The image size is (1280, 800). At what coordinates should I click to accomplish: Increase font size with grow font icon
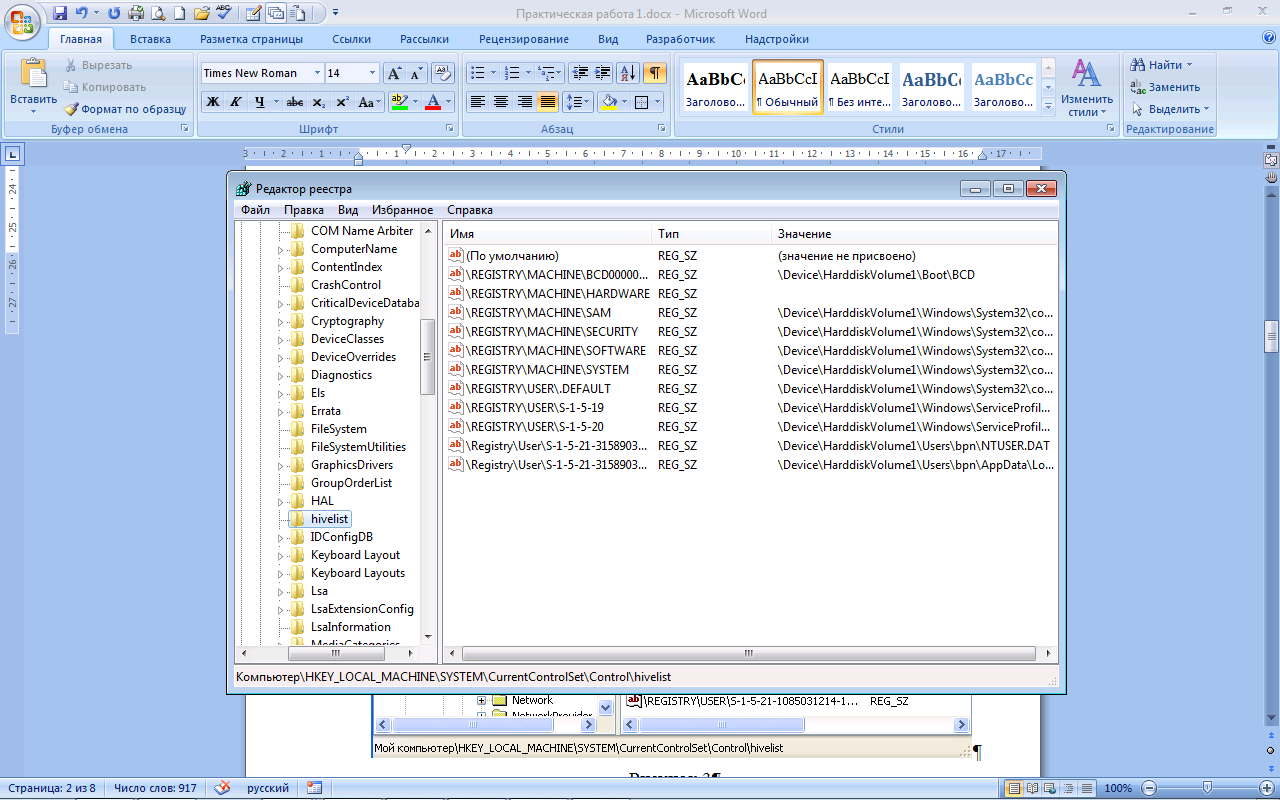click(x=394, y=73)
